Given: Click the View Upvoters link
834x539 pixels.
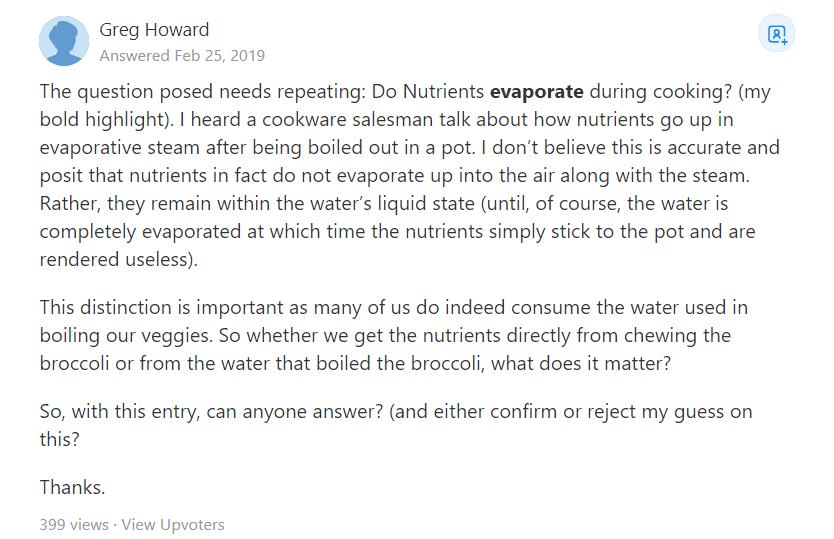Looking at the screenshot, I should click(173, 524).
